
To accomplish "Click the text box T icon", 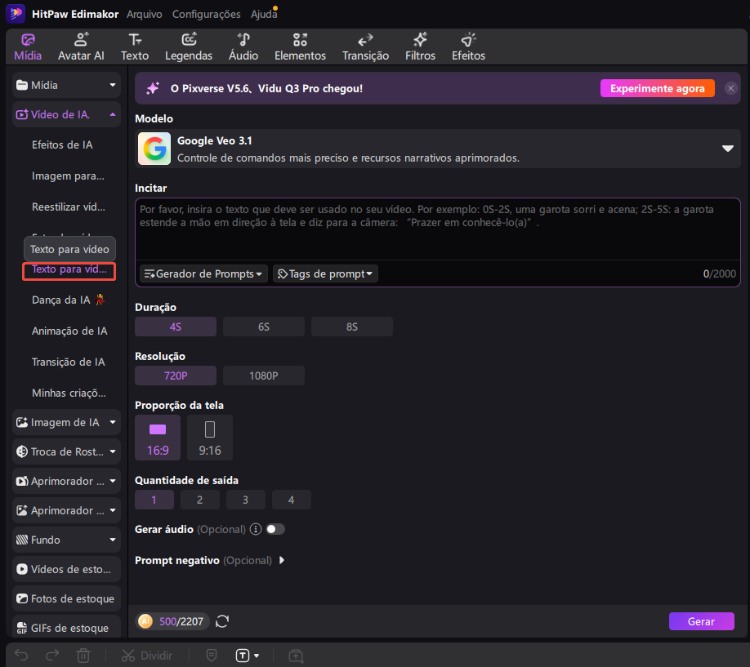I will [x=243, y=656].
